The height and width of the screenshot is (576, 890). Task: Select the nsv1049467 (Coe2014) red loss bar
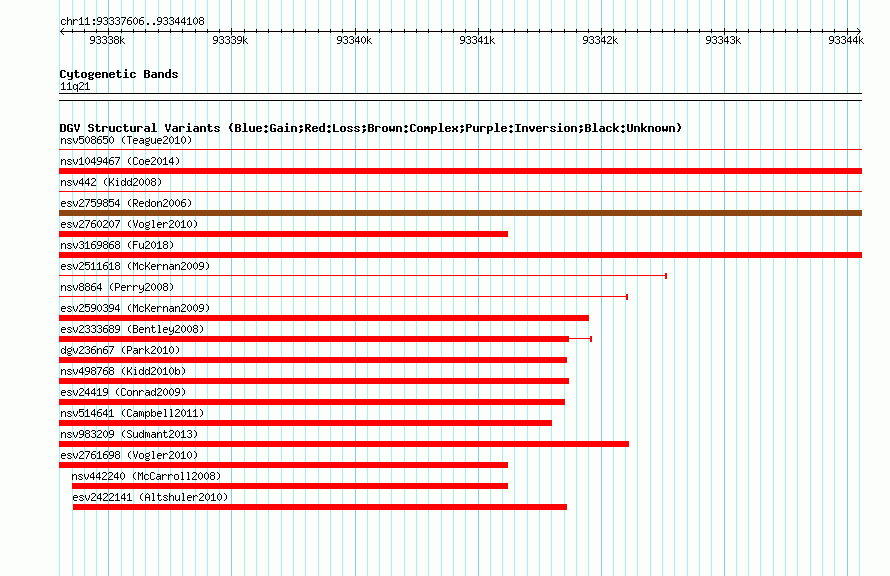[460, 171]
